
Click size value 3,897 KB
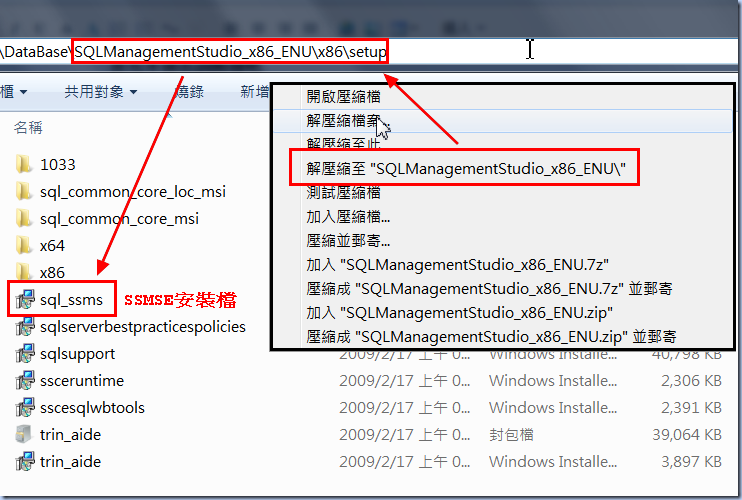[x=691, y=461]
